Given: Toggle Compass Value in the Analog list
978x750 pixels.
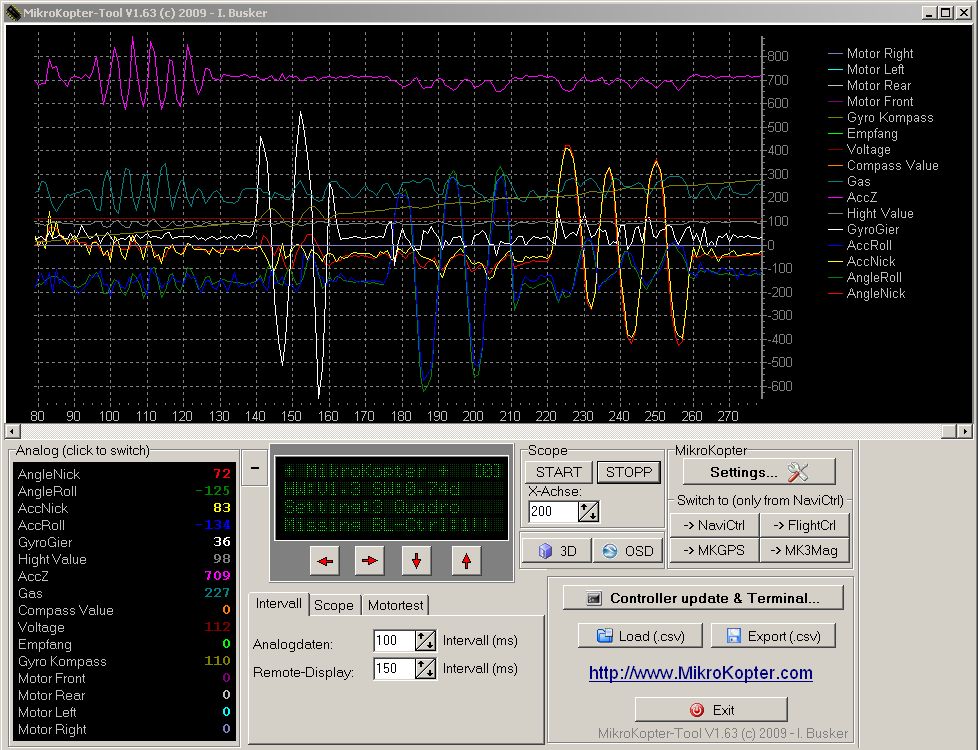Looking at the screenshot, I should click(124, 610).
